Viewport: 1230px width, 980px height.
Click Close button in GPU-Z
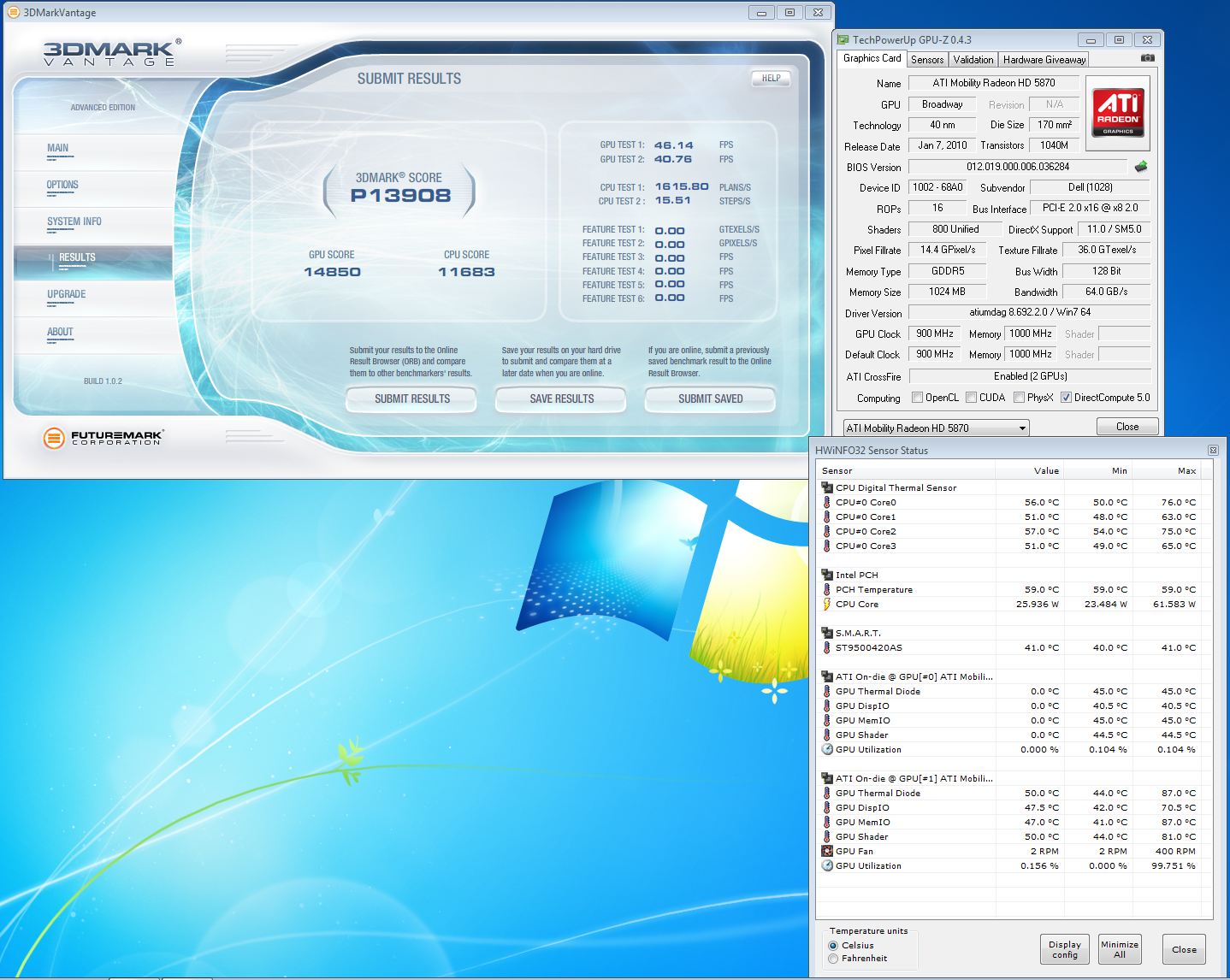1127,427
